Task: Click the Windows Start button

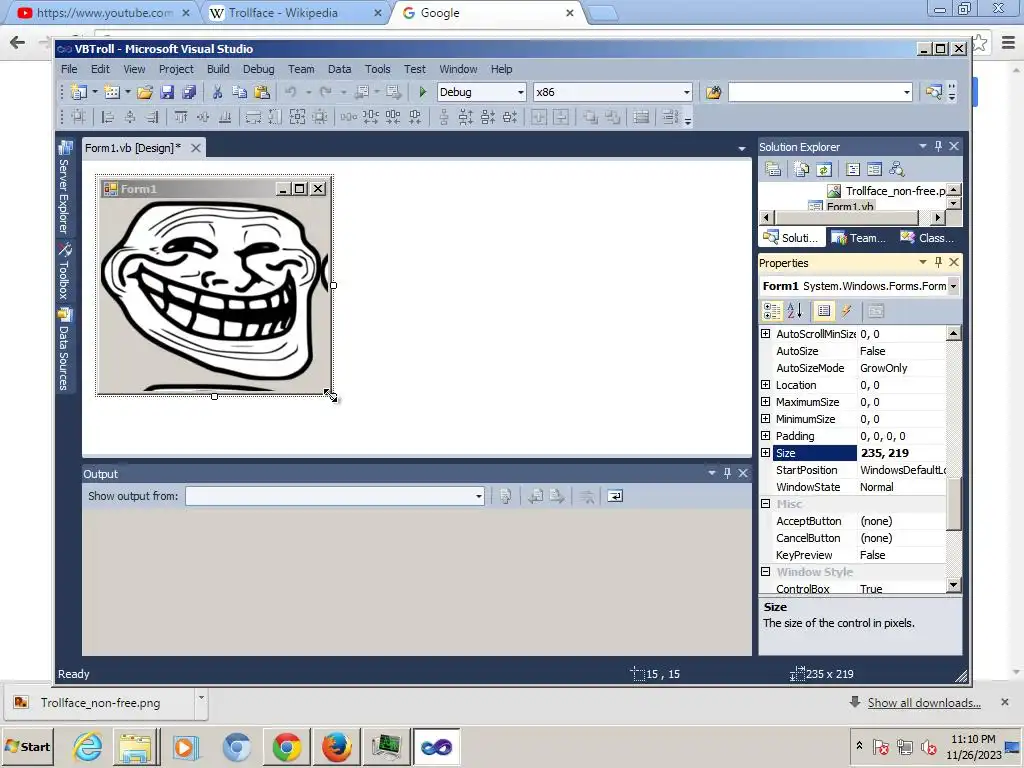Action: [x=27, y=746]
